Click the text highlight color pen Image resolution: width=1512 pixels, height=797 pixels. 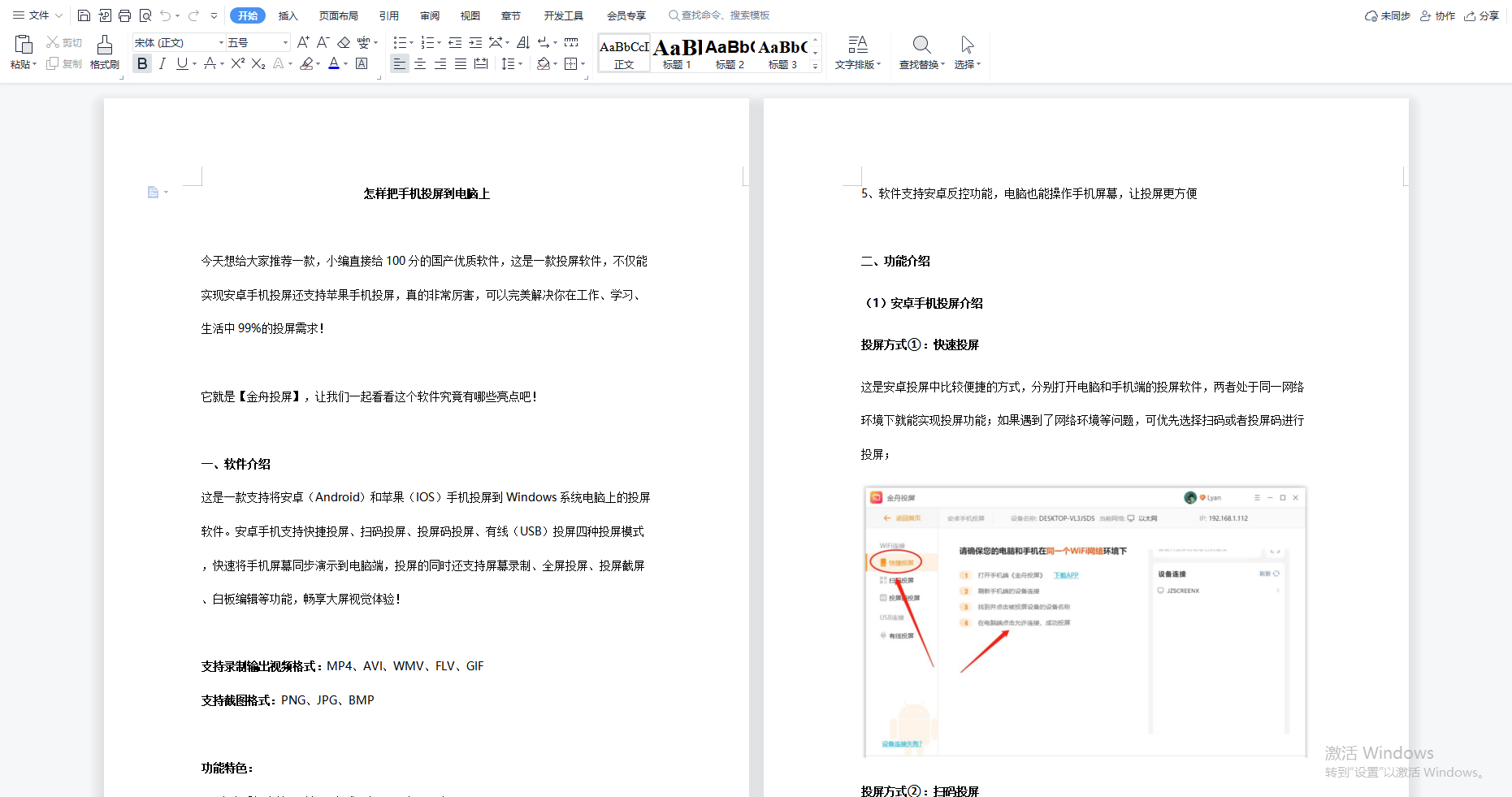point(306,63)
